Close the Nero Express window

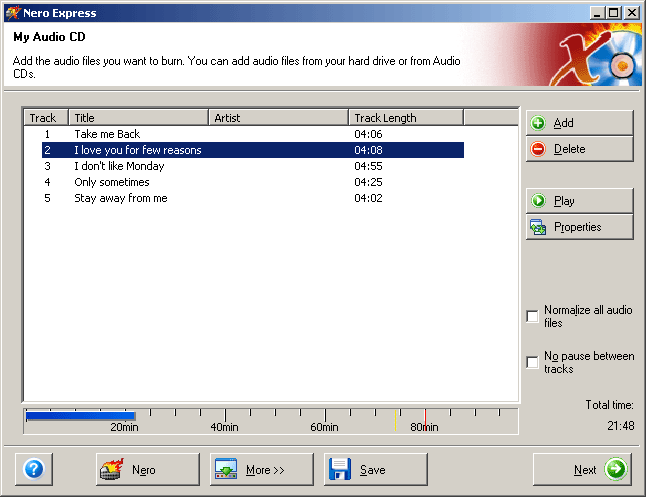[x=631, y=13]
